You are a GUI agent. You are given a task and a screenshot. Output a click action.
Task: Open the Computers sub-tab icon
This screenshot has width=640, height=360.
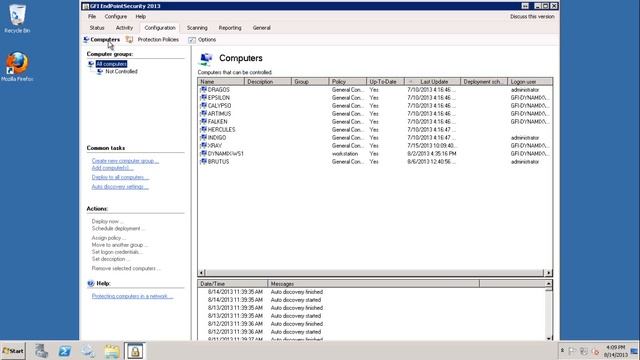coord(86,40)
